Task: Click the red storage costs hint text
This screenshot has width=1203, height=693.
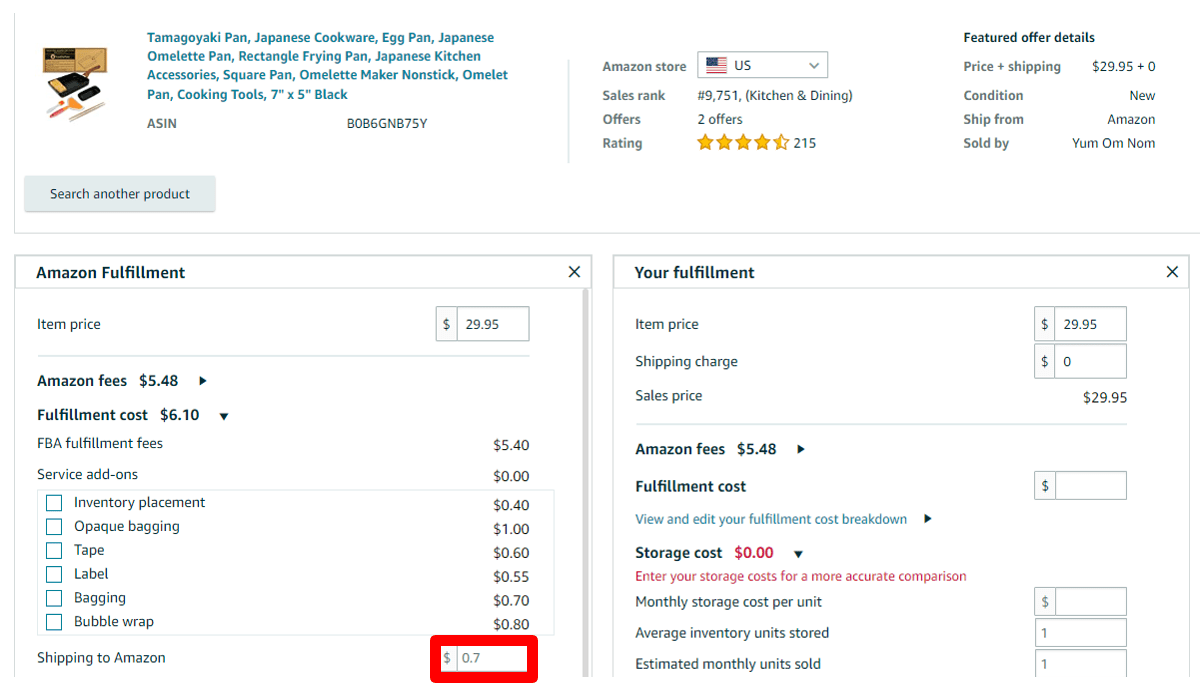Action: (x=801, y=576)
